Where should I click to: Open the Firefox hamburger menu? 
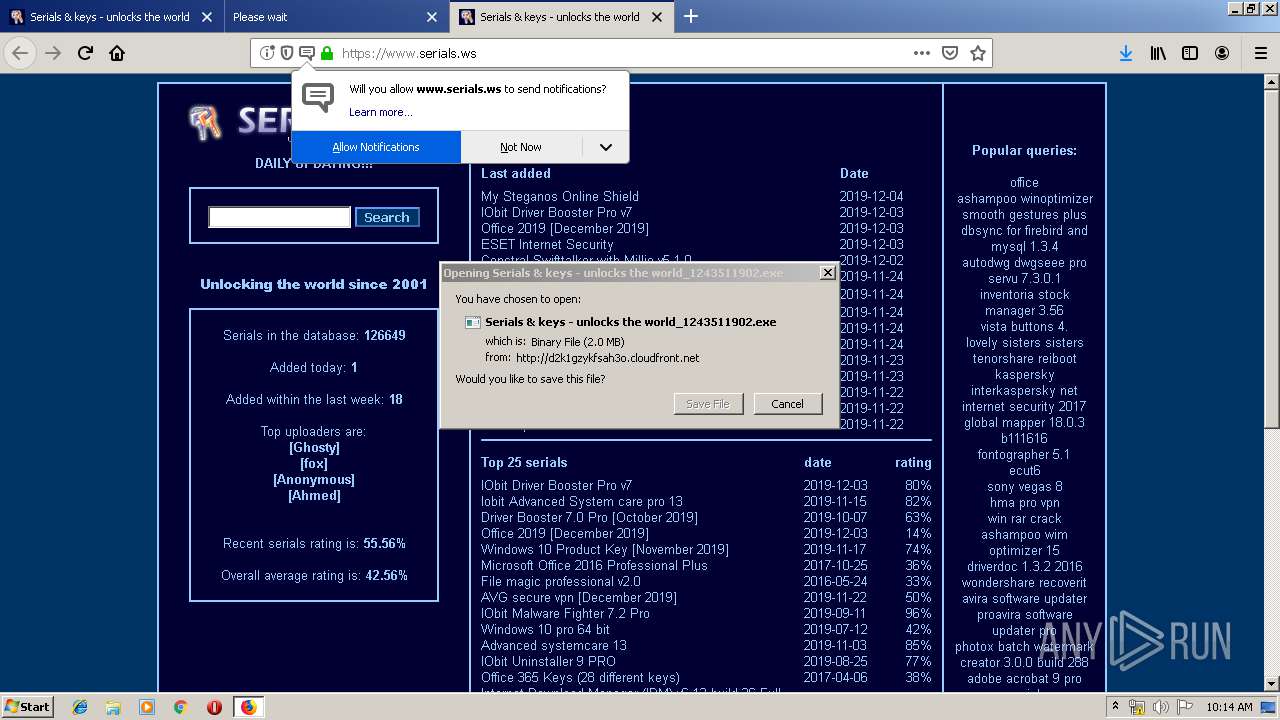coord(1261,53)
